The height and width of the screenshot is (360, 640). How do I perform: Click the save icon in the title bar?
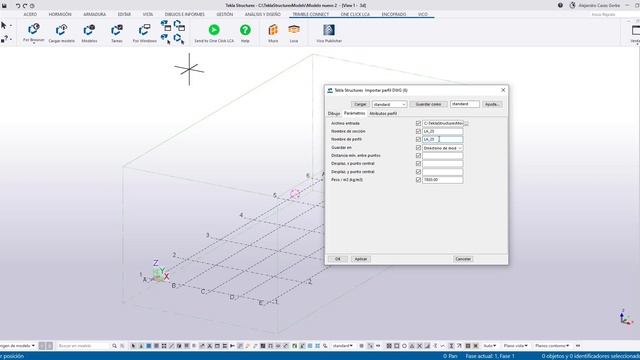pos(4,6)
